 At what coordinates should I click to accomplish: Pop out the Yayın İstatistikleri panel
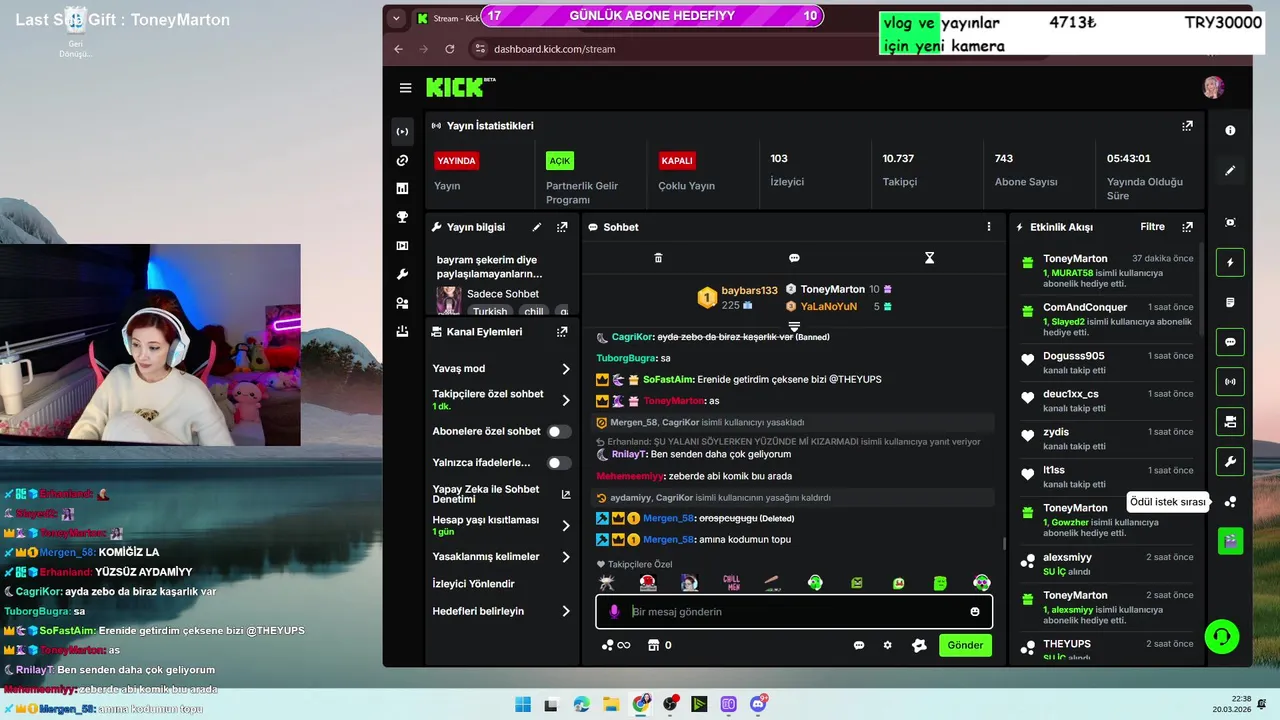[1187, 126]
